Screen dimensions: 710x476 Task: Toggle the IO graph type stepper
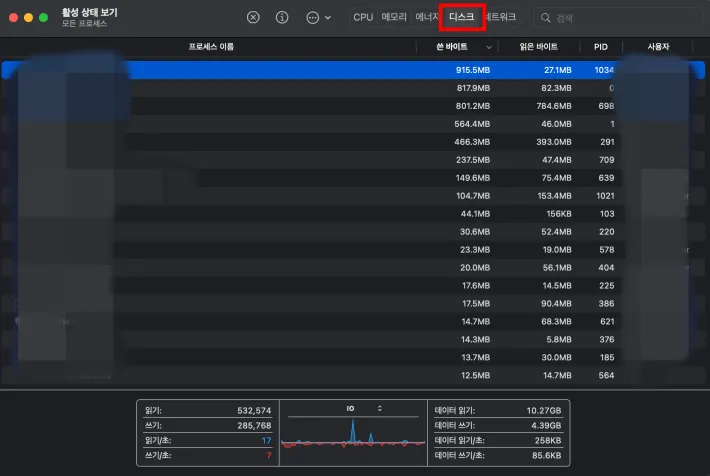point(379,409)
